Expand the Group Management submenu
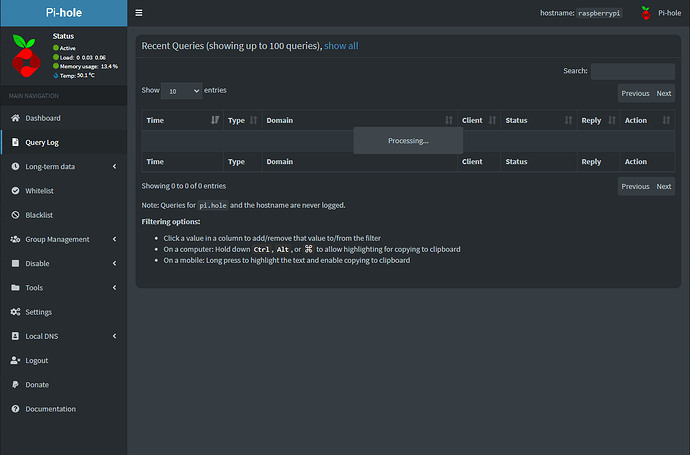 tap(63, 239)
